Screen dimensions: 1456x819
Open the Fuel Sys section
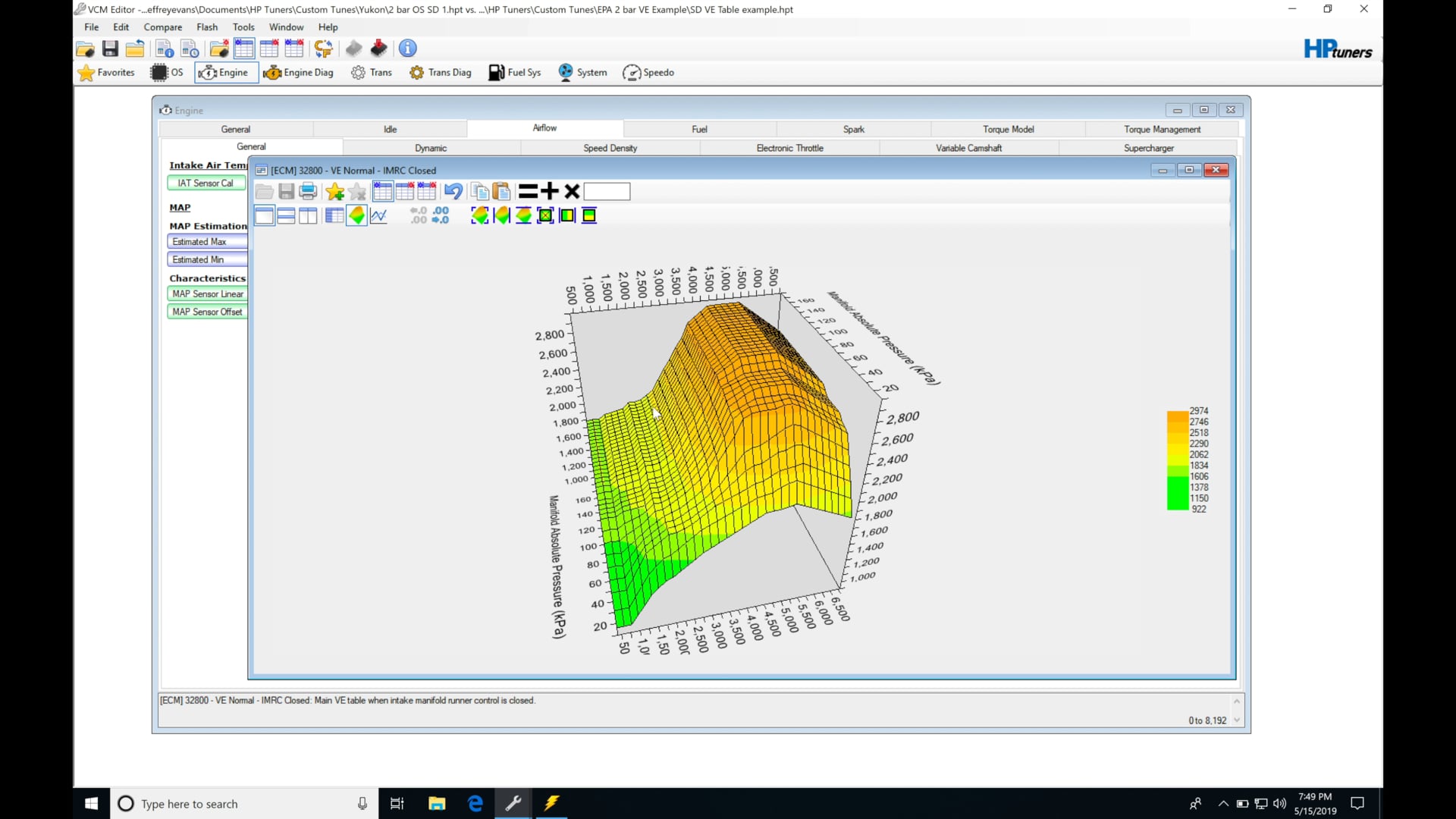(515, 73)
